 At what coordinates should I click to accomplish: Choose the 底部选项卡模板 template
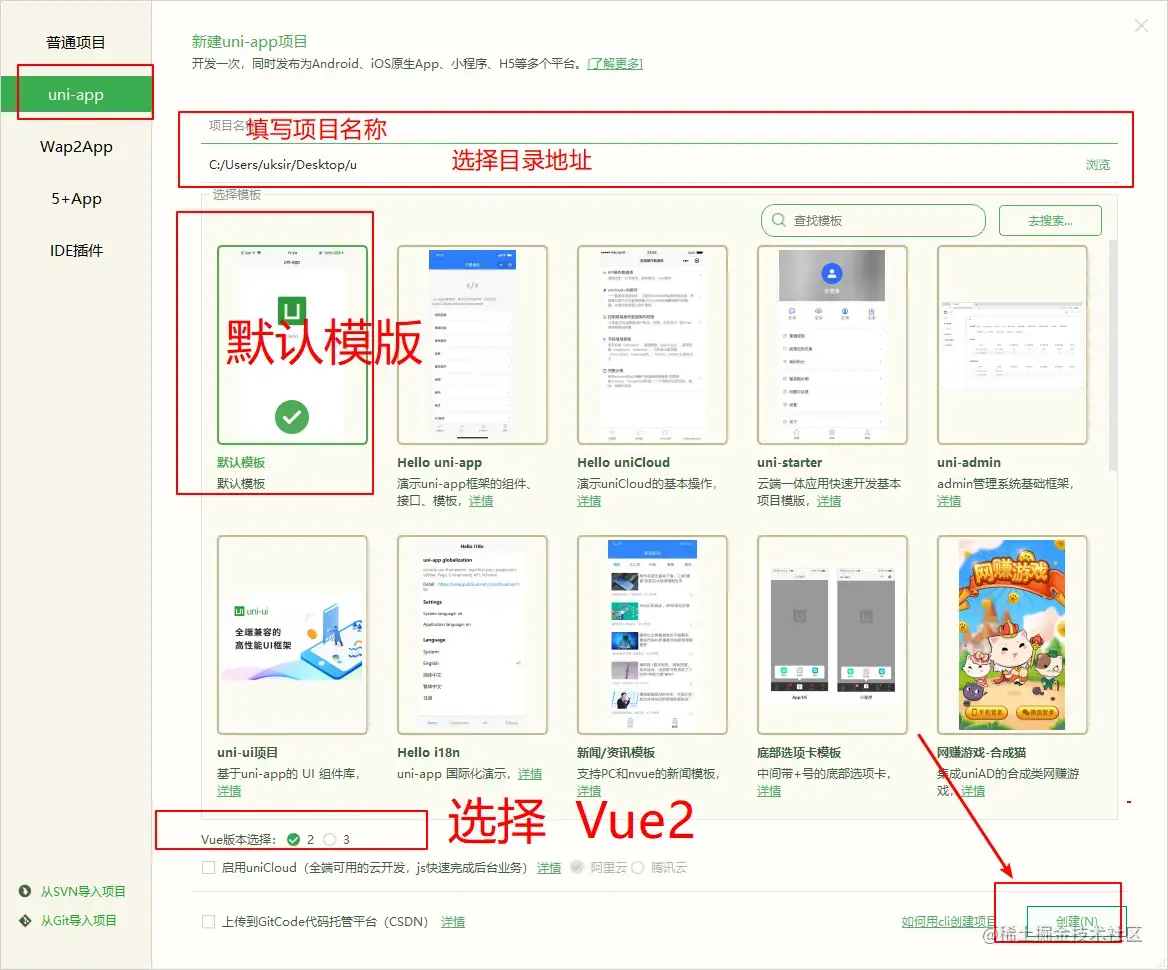pos(832,635)
